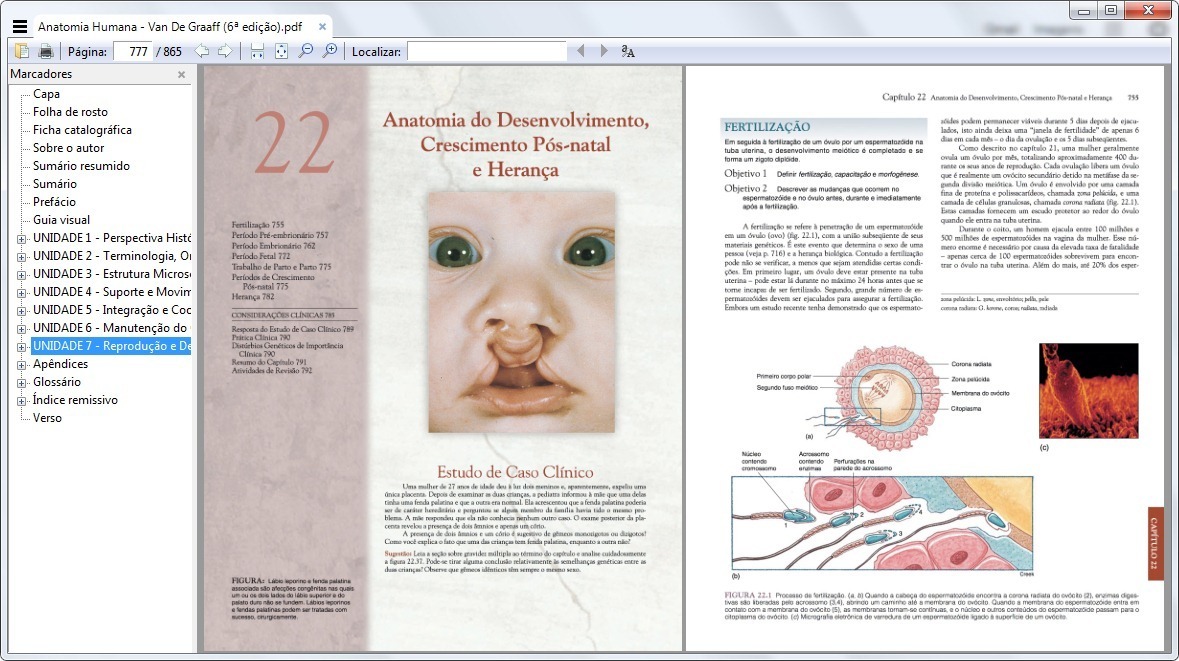Image resolution: width=1179 pixels, height=661 pixels.
Task: Click the fertilization diagram Figure 22.1
Action: (x=882, y=459)
